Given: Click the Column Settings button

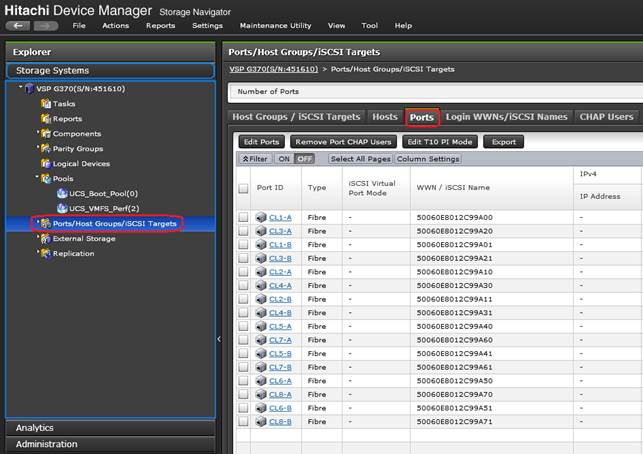Looking at the screenshot, I should click(428, 159).
